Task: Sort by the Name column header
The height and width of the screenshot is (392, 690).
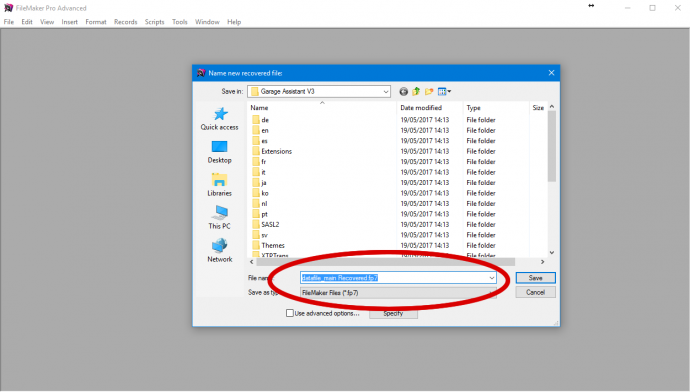Action: point(322,108)
